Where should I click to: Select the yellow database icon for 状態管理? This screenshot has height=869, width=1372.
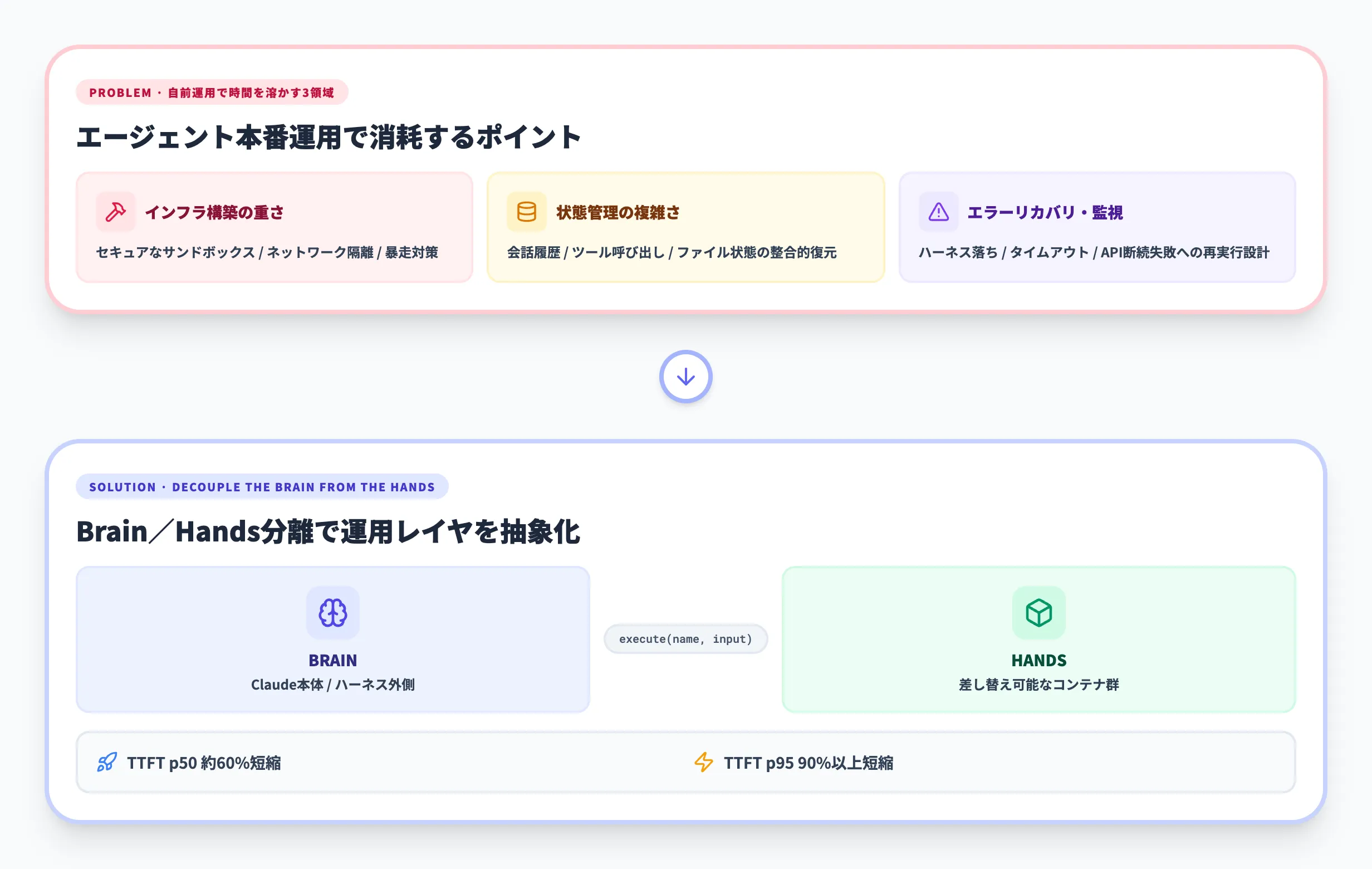(526, 213)
